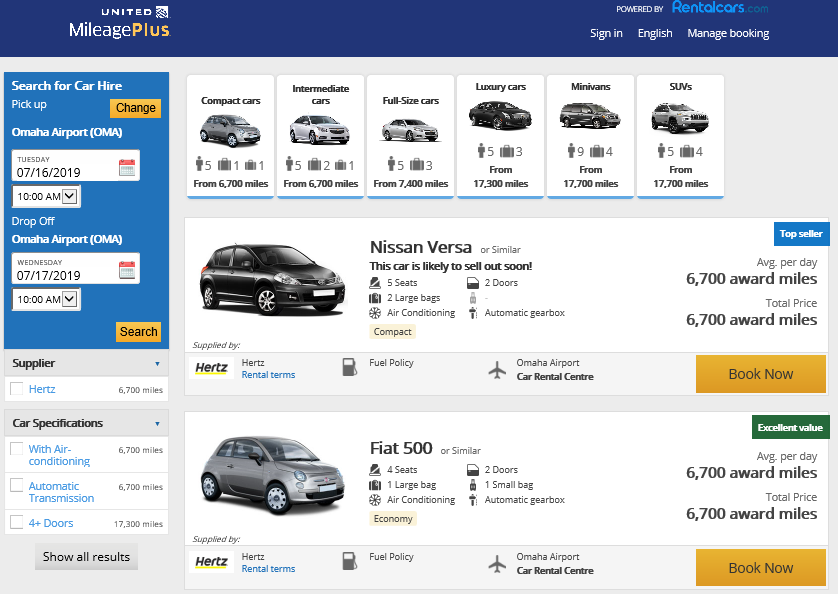Click the Rentalcars.com logo
Image resolution: width=838 pixels, height=594 pixels.
coord(719,7)
